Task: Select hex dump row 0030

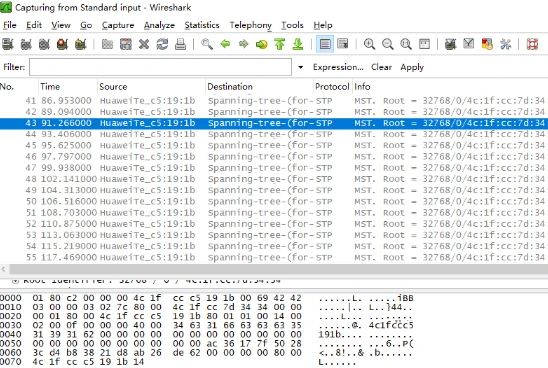Action: tap(206, 325)
